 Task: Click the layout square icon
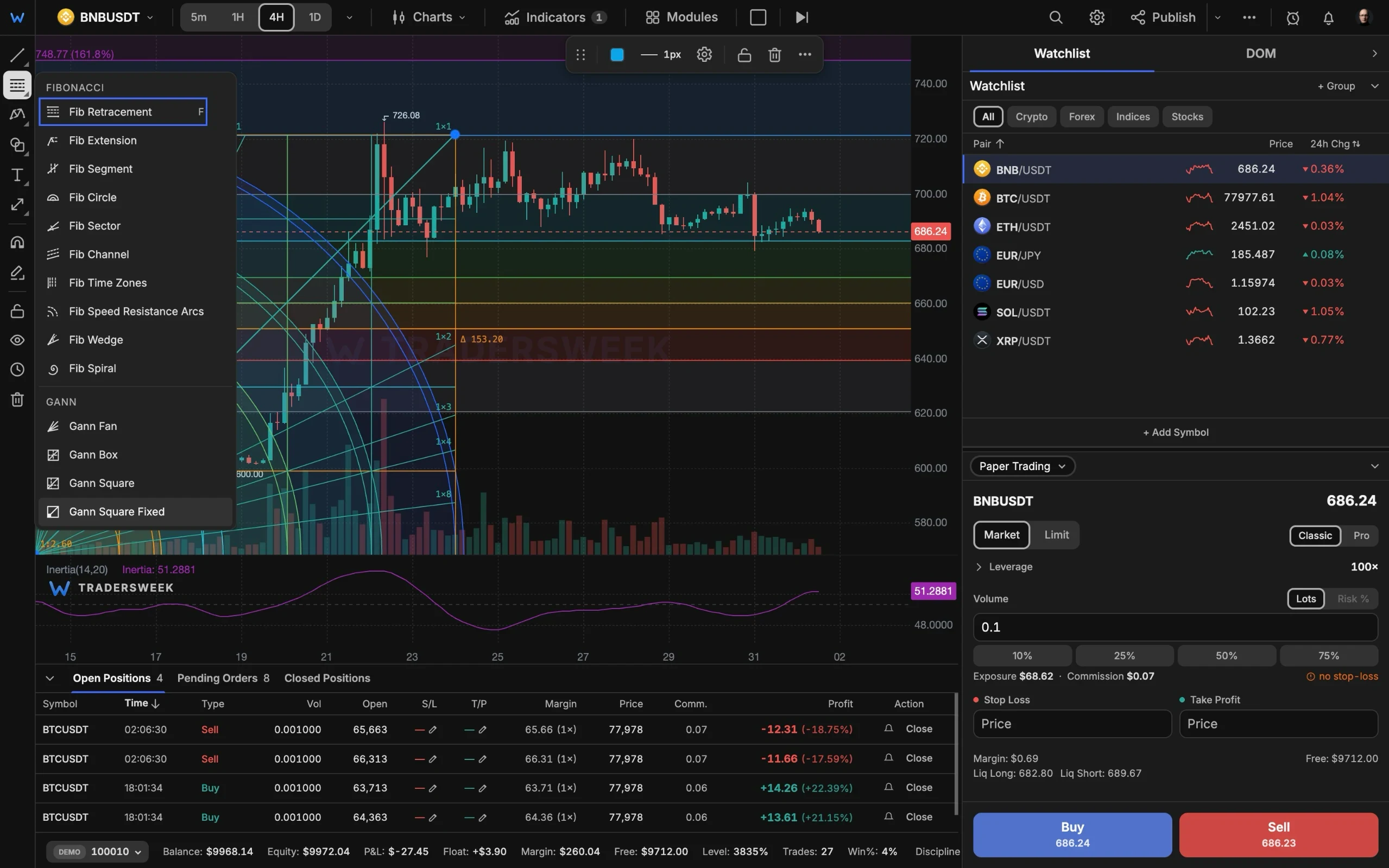(758, 17)
